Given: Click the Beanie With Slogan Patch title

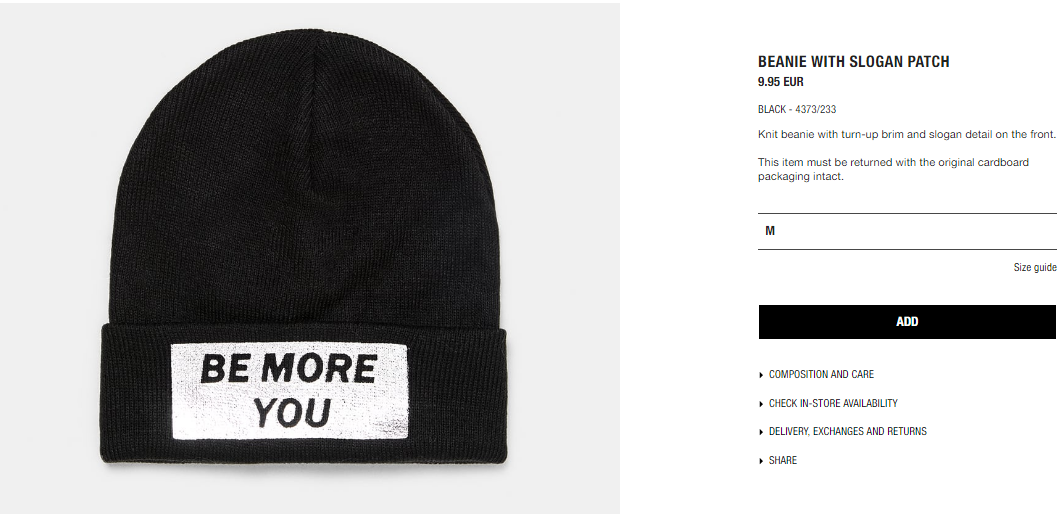Looking at the screenshot, I should (x=854, y=61).
